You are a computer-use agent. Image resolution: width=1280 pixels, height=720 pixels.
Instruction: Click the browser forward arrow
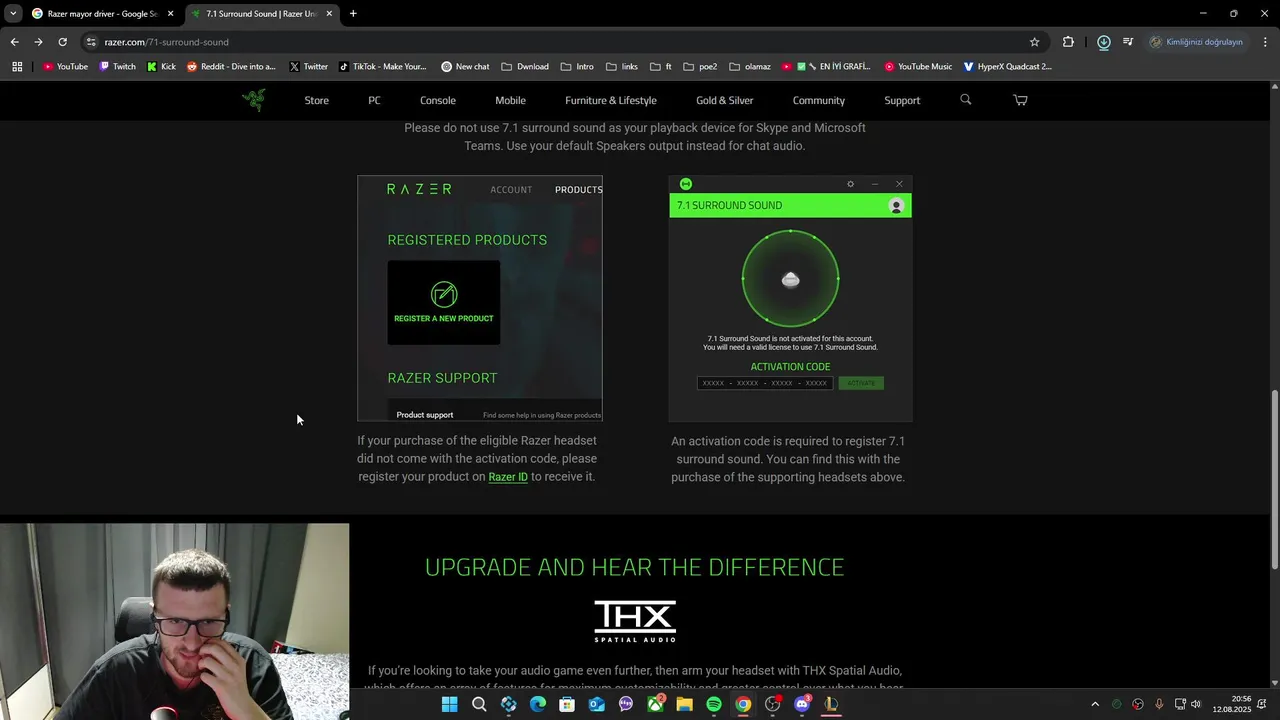[38, 42]
